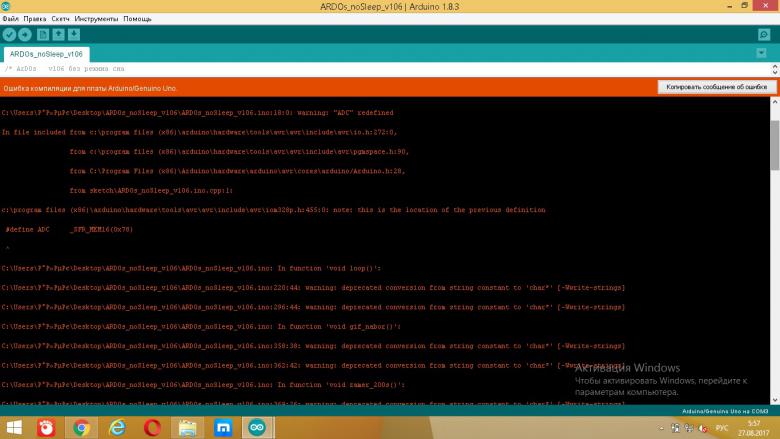Click the ino:296:44 deprecated conversion warning

313,307
